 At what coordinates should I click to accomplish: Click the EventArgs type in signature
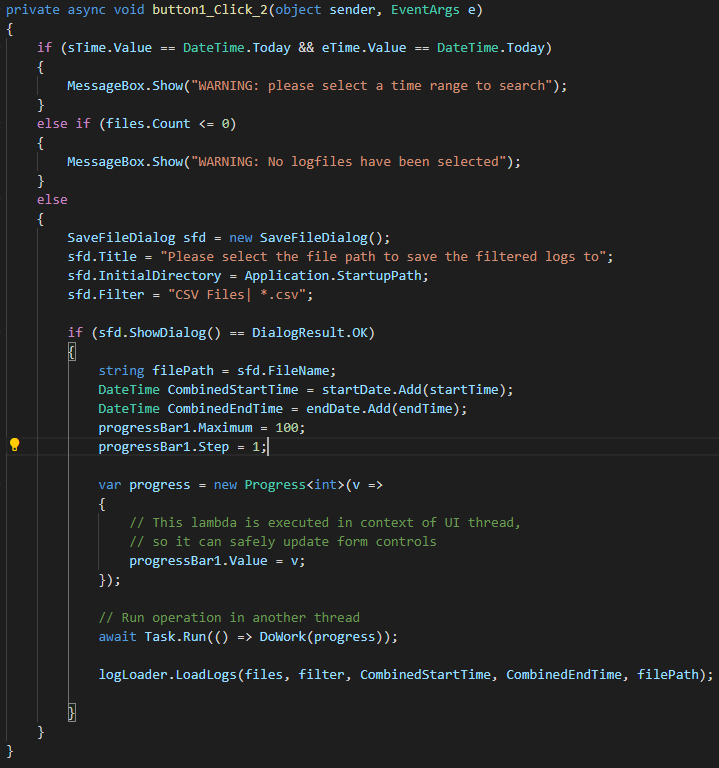coord(425,10)
